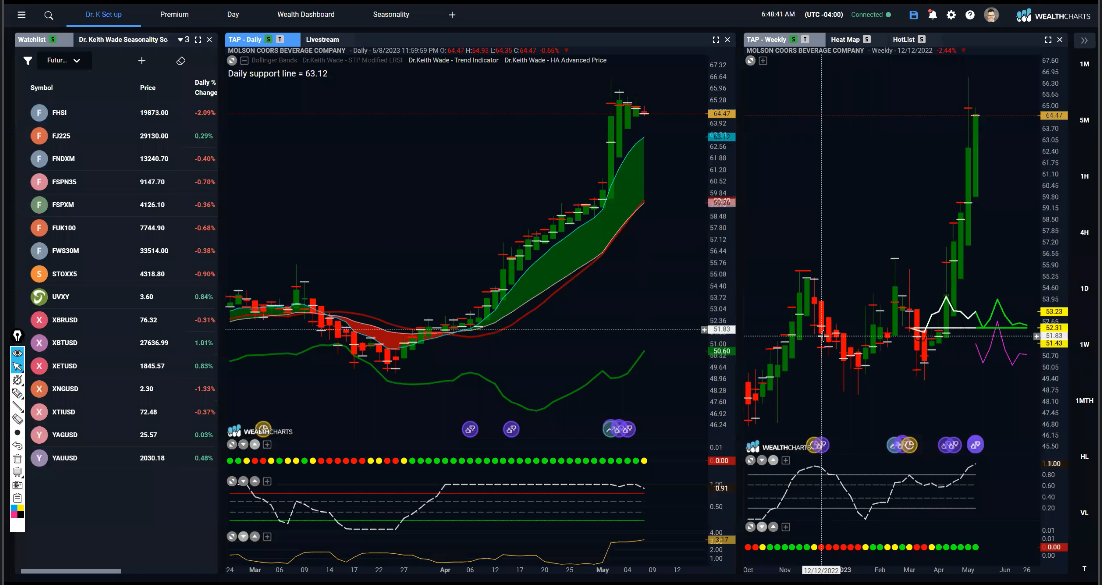Click the search magnifier icon in the top bar
1102x585 pixels.
[48, 15]
